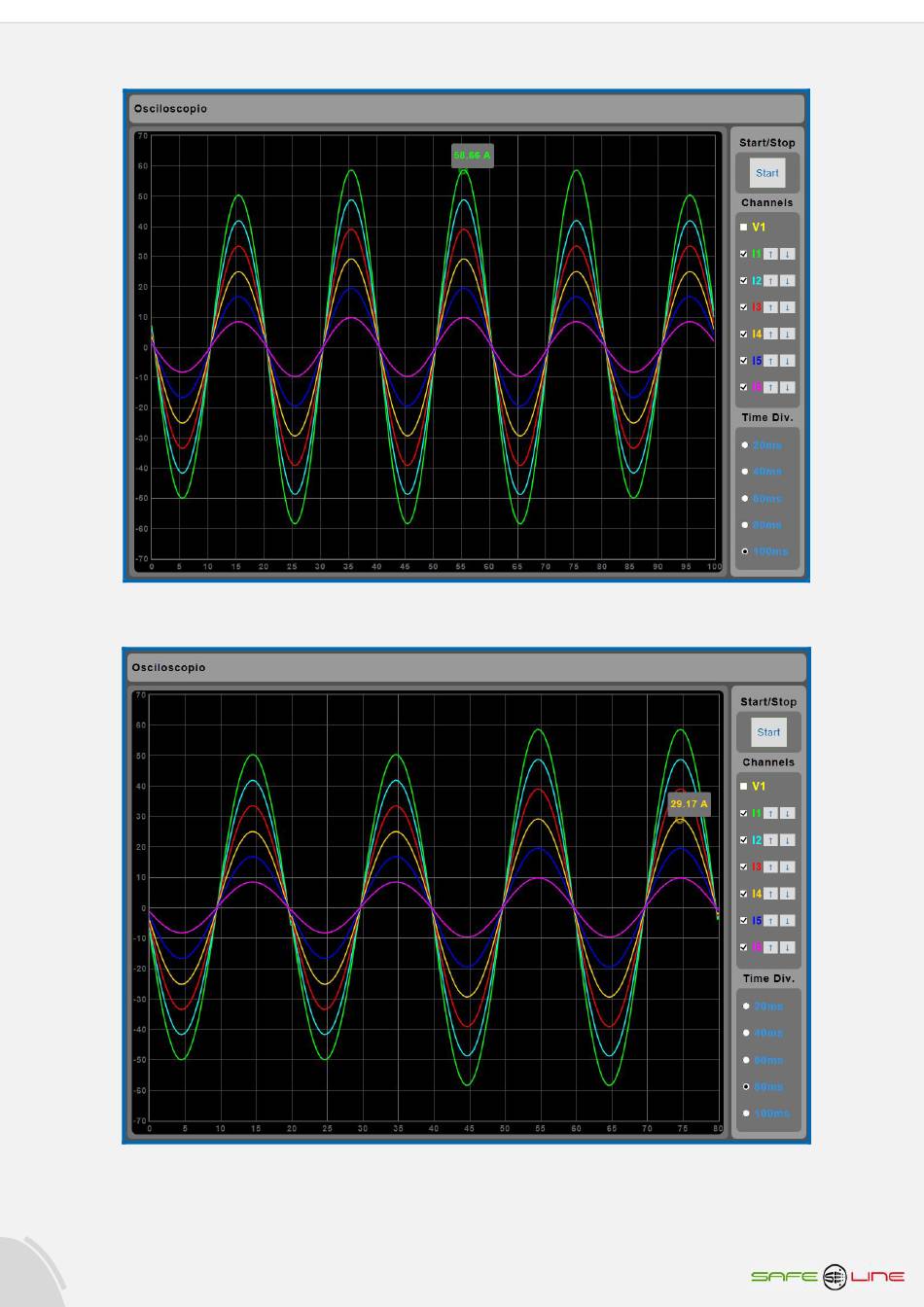Uncheck I1 channel in lower oscilloscope
The width and height of the screenshot is (924, 1307).
[x=744, y=813]
